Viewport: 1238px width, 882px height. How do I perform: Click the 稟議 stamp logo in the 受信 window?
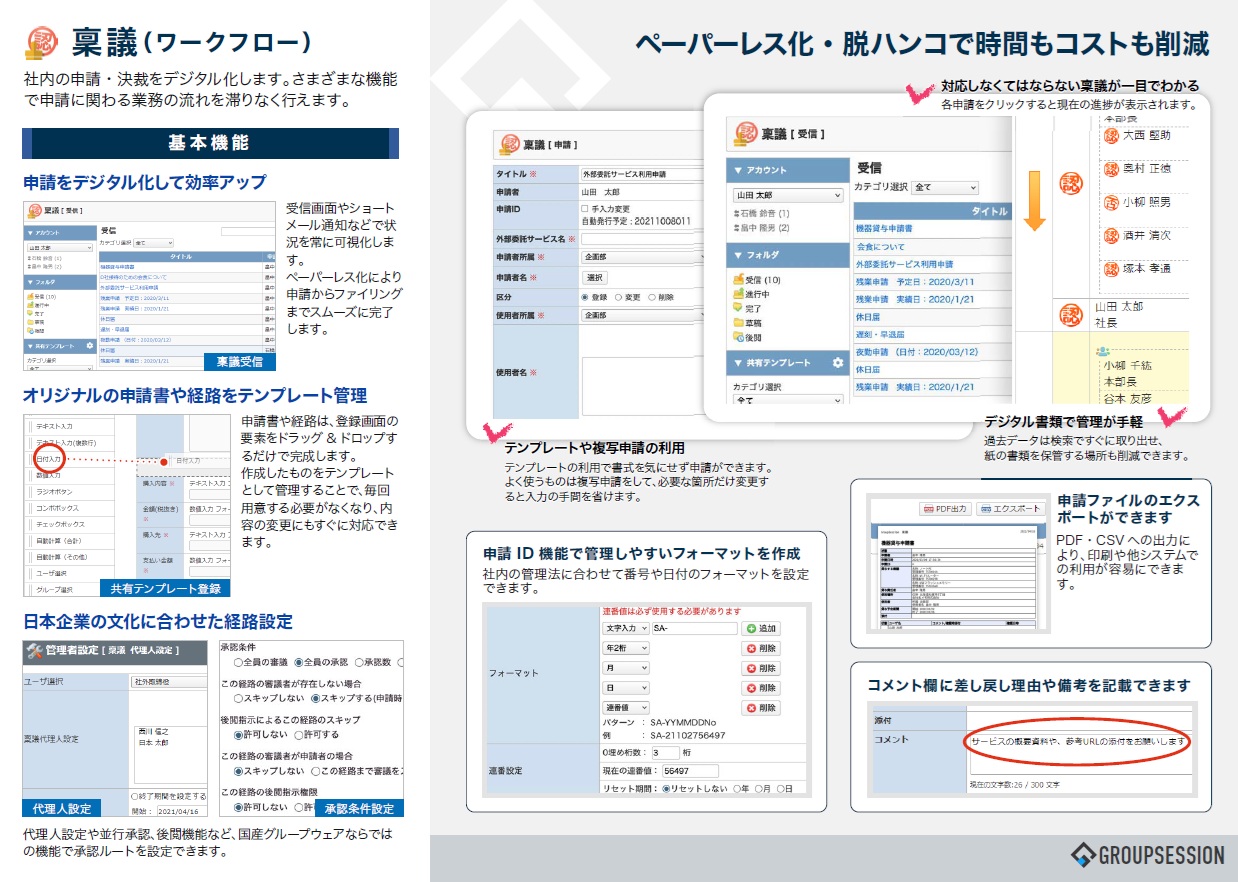point(744,133)
